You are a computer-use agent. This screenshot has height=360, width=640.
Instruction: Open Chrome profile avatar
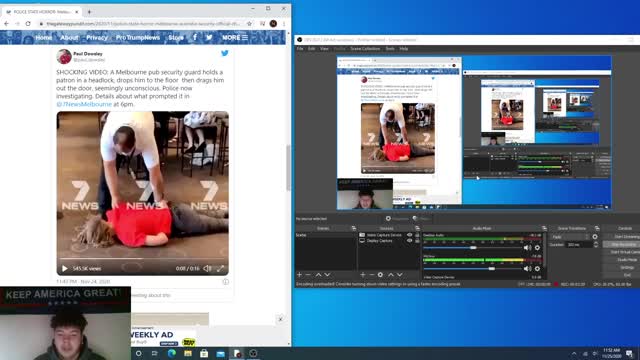pyautogui.click(x=273, y=24)
